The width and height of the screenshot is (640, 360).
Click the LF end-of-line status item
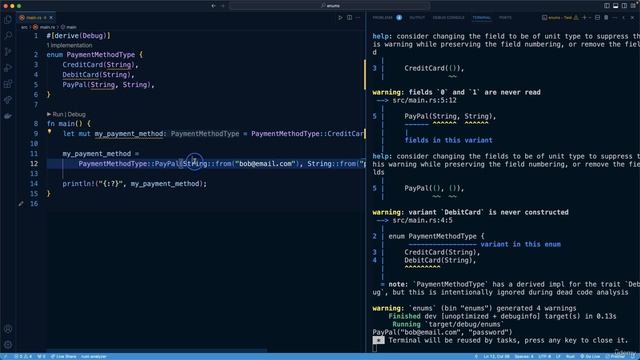558,356
